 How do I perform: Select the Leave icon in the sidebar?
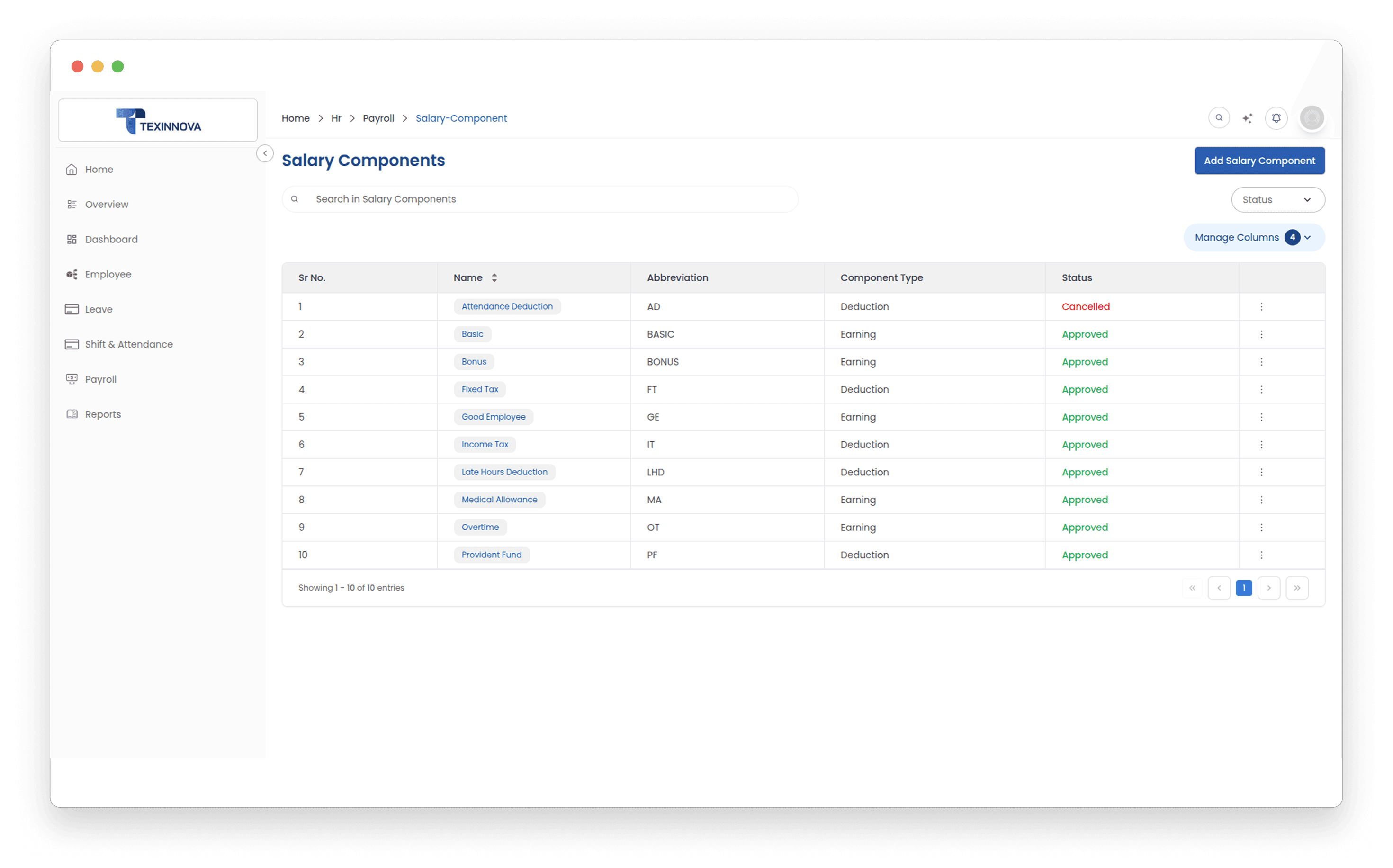[x=72, y=309]
